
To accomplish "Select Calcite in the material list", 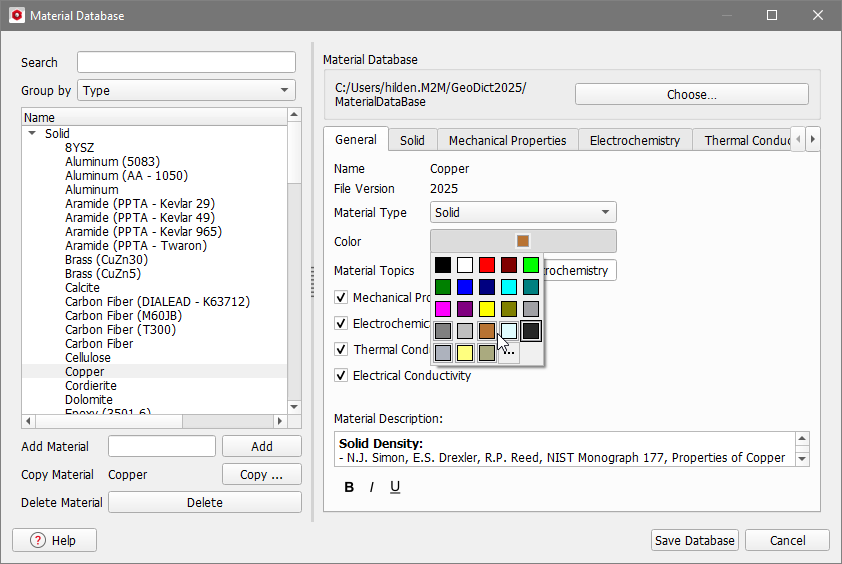I will [x=82, y=287].
